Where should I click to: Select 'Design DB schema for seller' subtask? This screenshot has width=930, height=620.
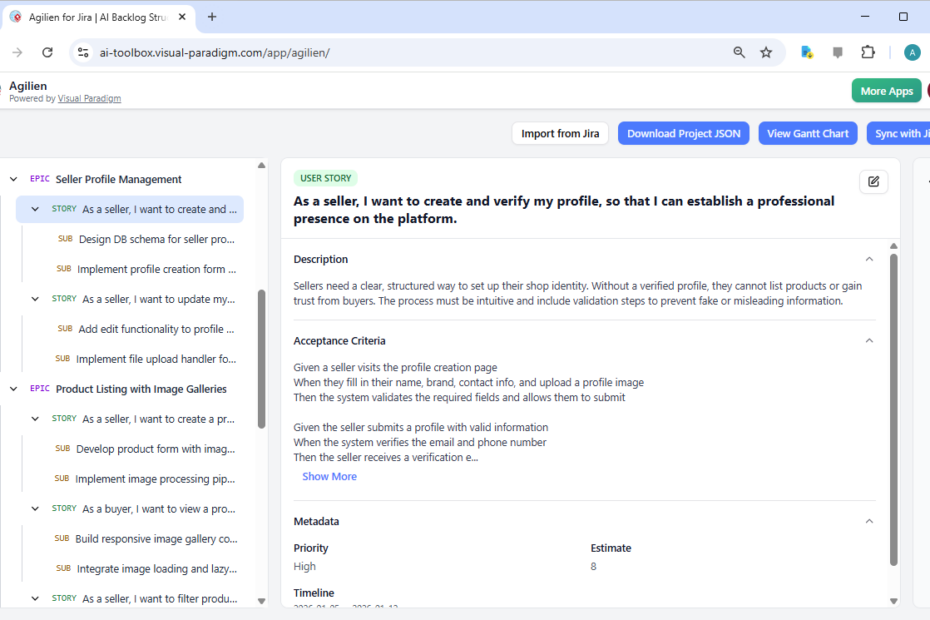(156, 239)
